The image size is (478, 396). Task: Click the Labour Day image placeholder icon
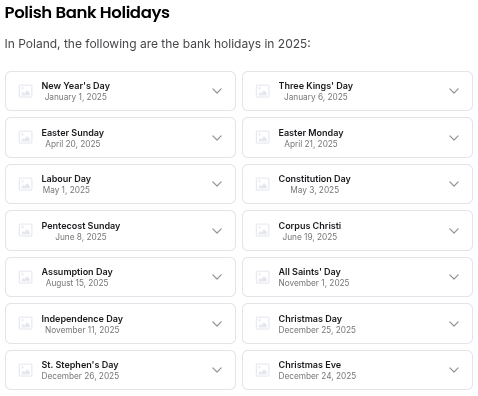pyautogui.click(x=26, y=184)
